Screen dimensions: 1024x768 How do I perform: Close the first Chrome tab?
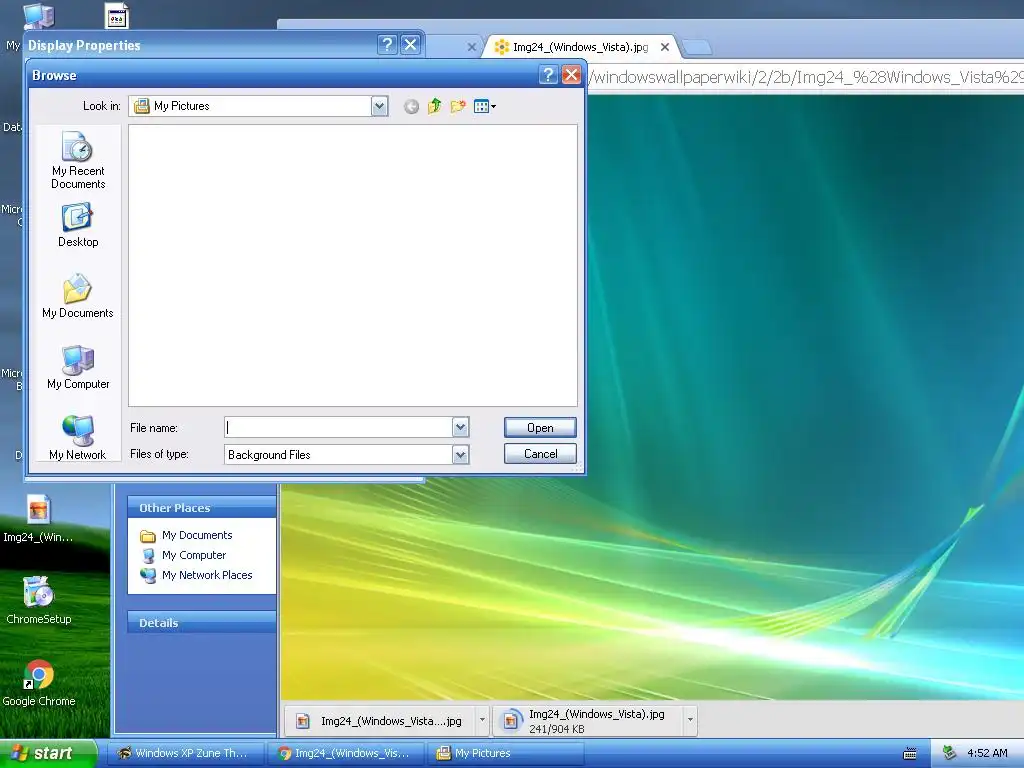coord(472,47)
